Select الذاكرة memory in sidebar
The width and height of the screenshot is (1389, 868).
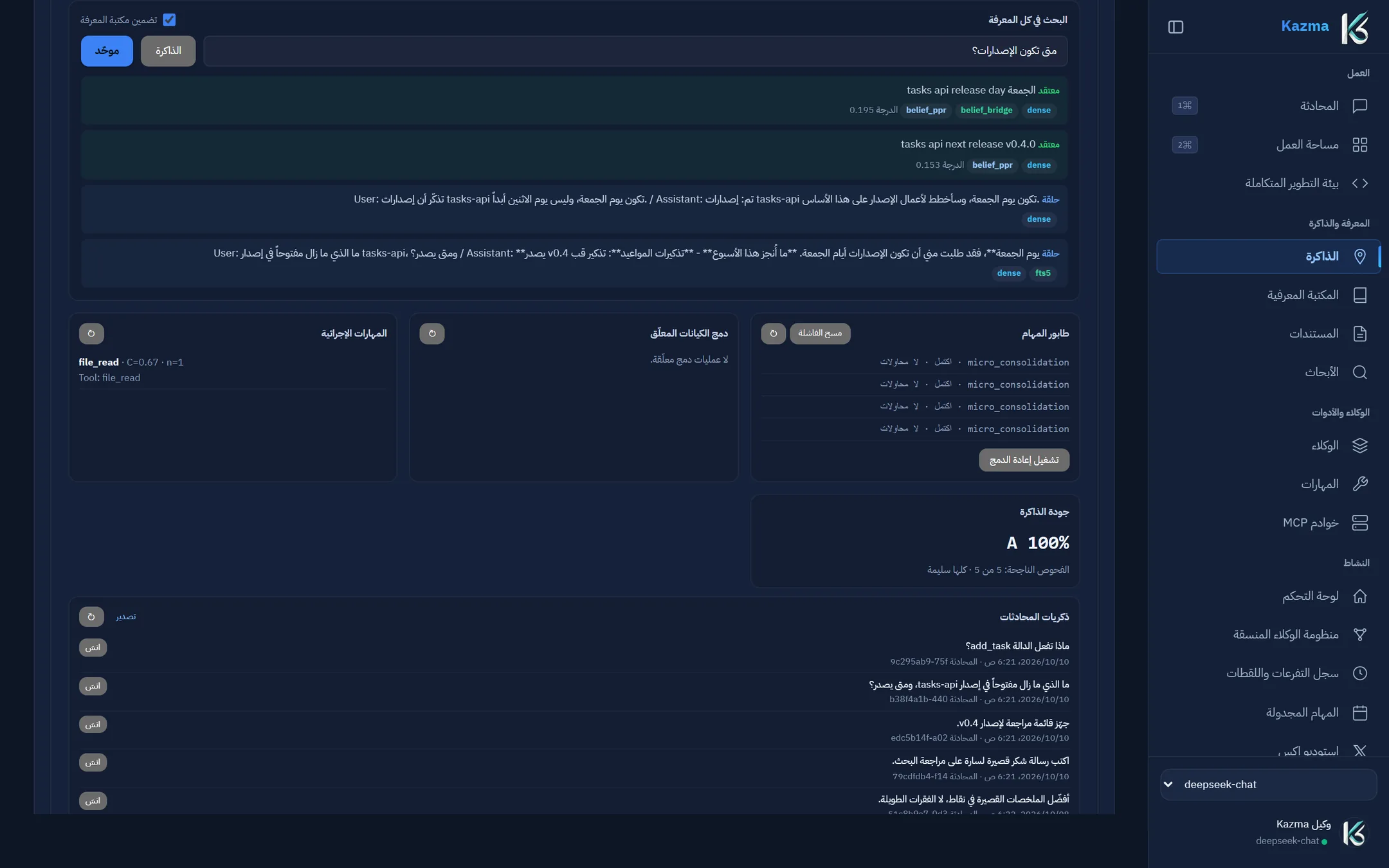point(1268,257)
